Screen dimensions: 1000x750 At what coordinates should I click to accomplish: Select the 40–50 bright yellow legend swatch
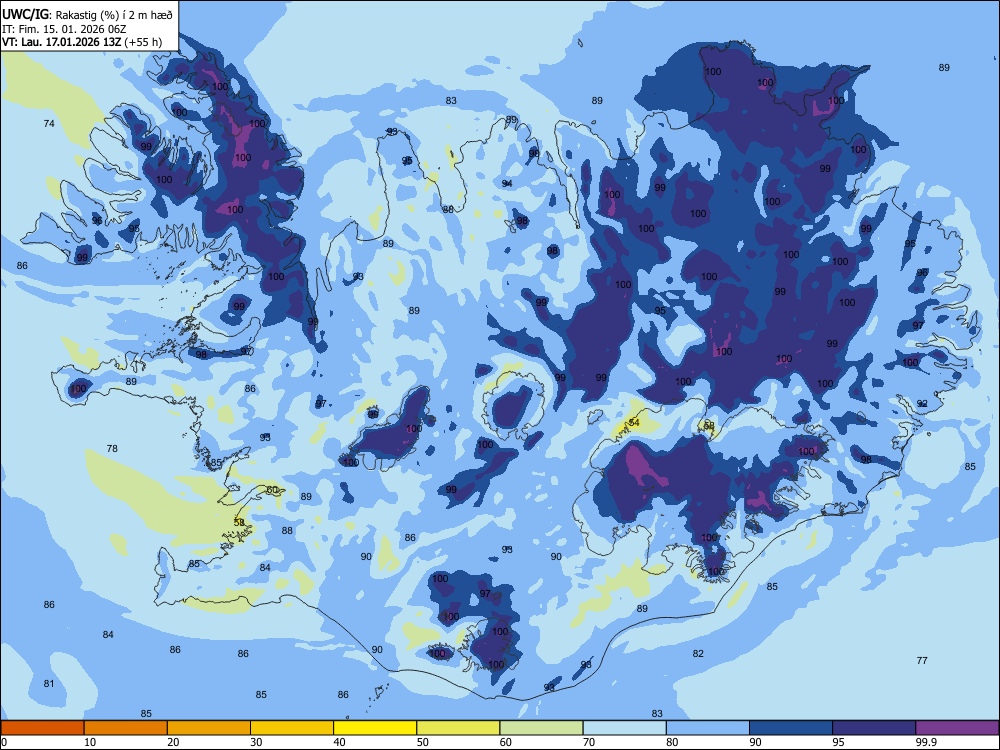(375, 728)
